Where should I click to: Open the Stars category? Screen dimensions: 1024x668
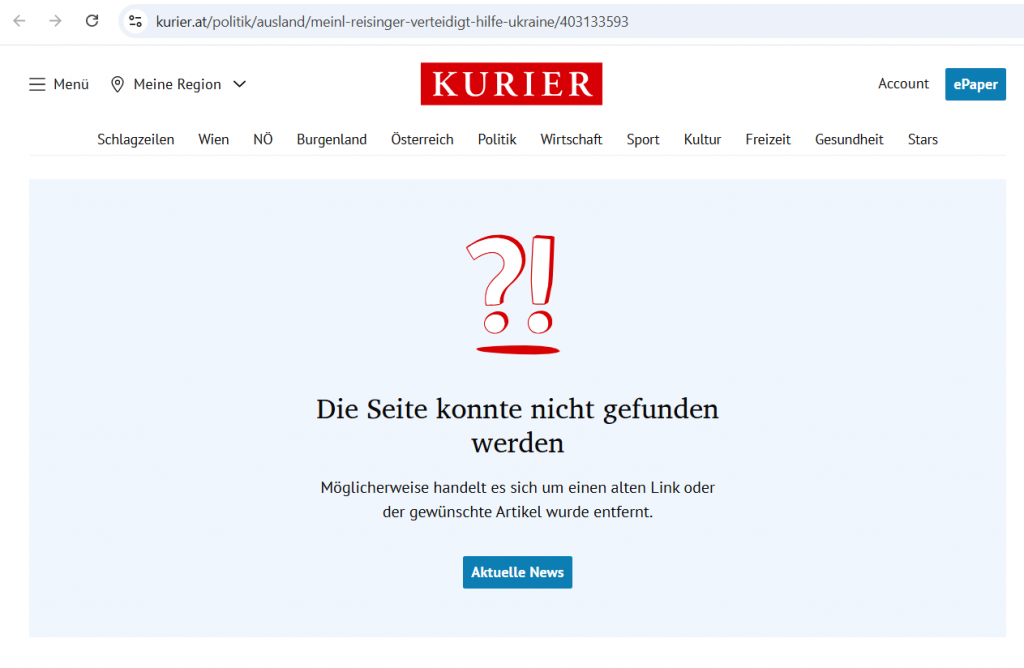(x=922, y=140)
